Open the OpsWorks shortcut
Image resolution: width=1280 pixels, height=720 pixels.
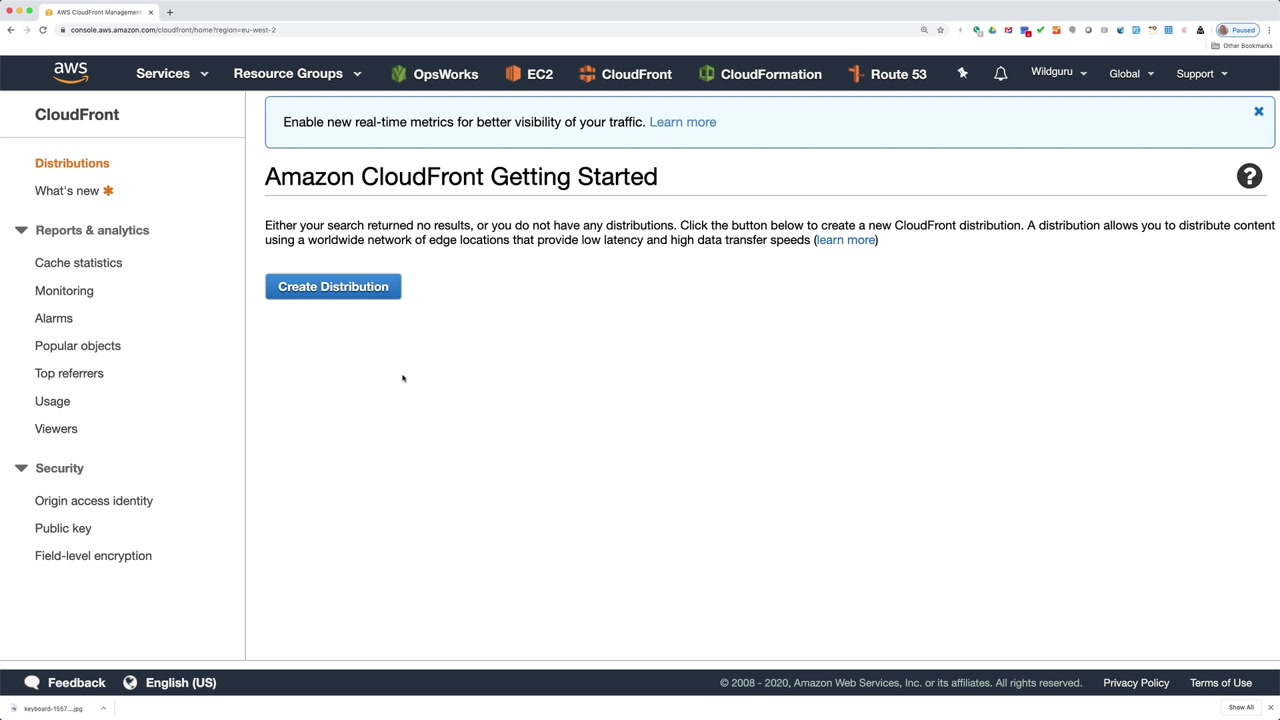pos(434,74)
